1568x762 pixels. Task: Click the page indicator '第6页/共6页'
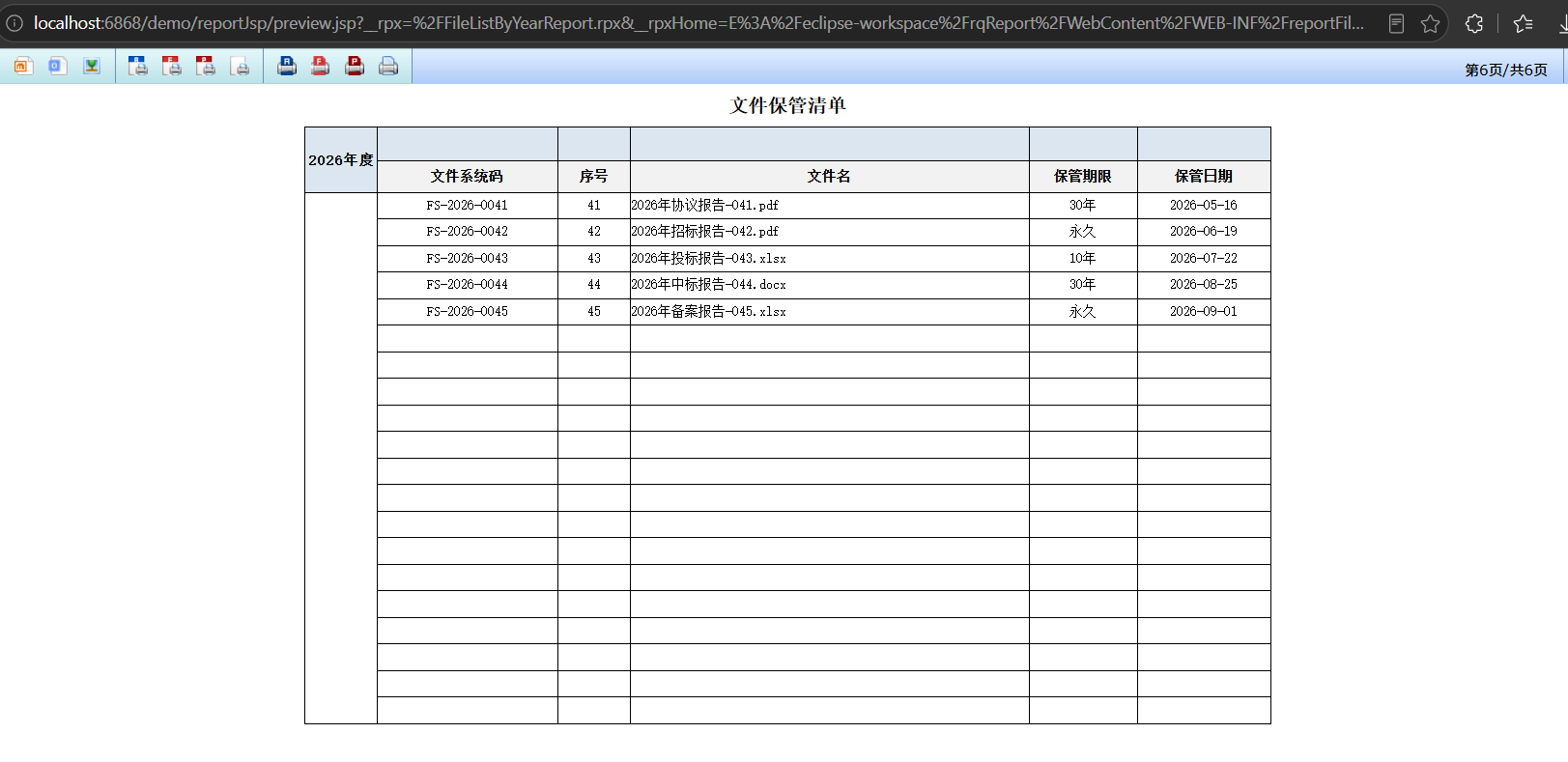click(x=1506, y=70)
